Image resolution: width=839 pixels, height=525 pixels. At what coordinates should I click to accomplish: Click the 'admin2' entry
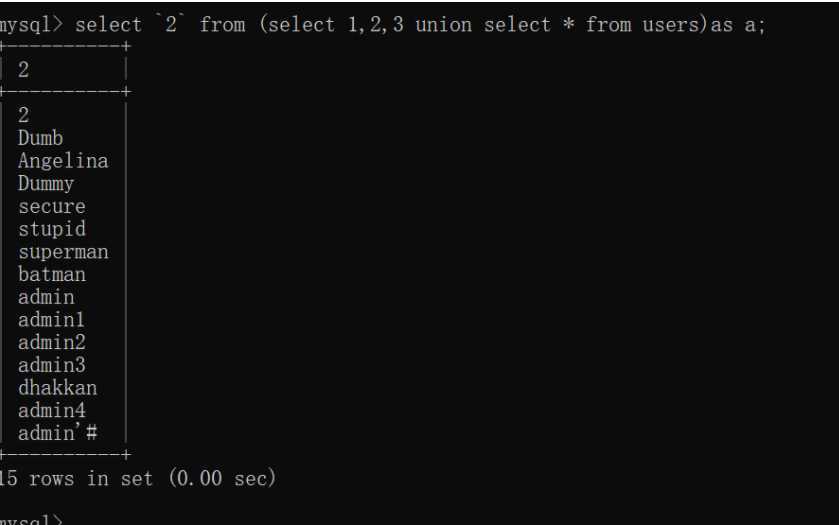click(52, 343)
